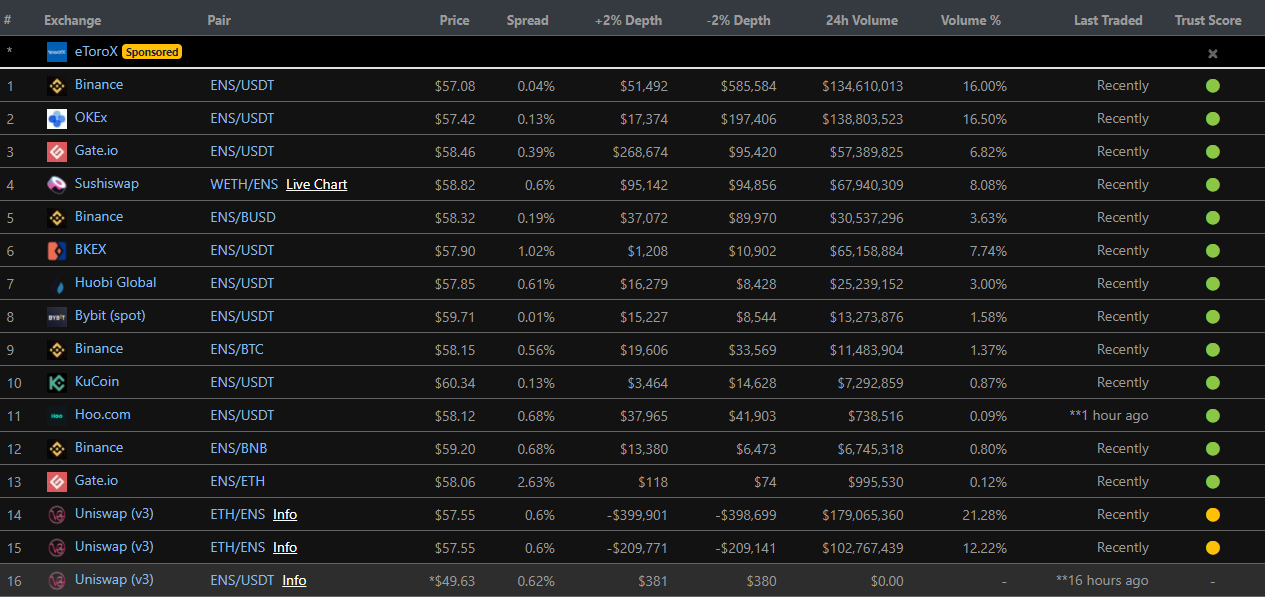
Task: Click the Hoo.com logo icon
Action: pos(57,416)
